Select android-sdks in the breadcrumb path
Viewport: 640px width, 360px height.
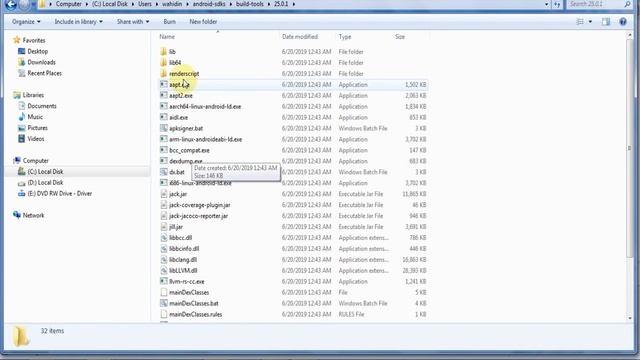209,4
